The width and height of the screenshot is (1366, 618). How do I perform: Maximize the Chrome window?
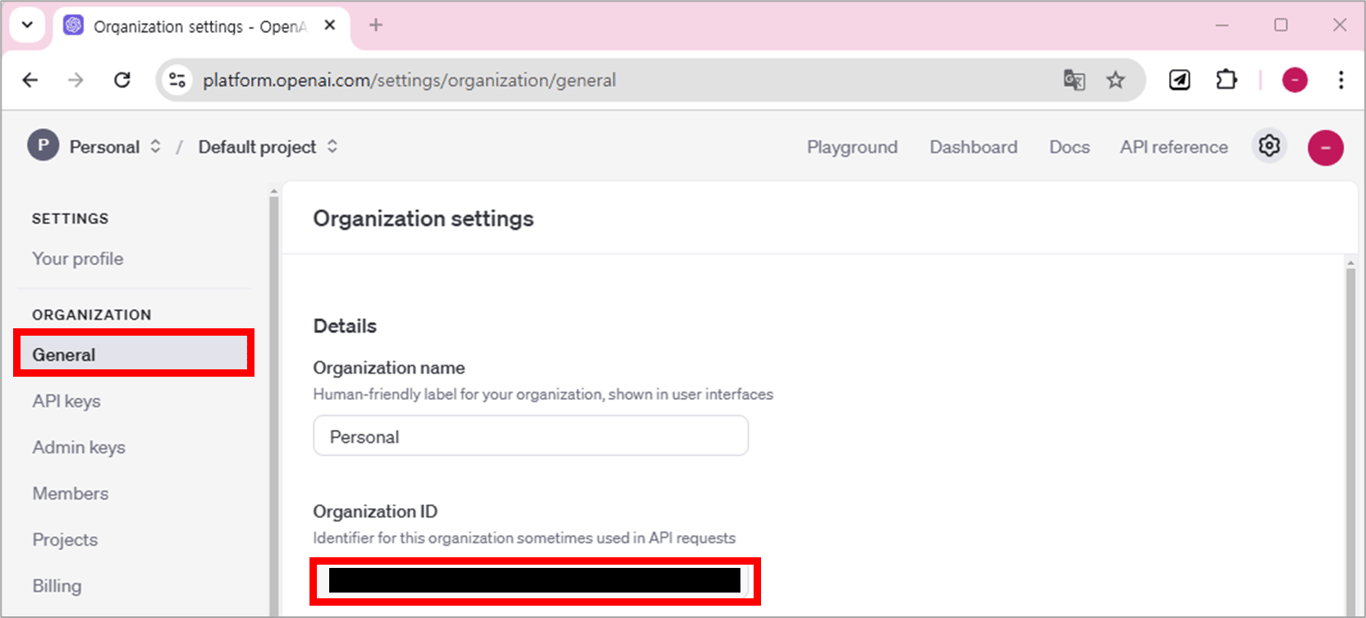click(1281, 26)
